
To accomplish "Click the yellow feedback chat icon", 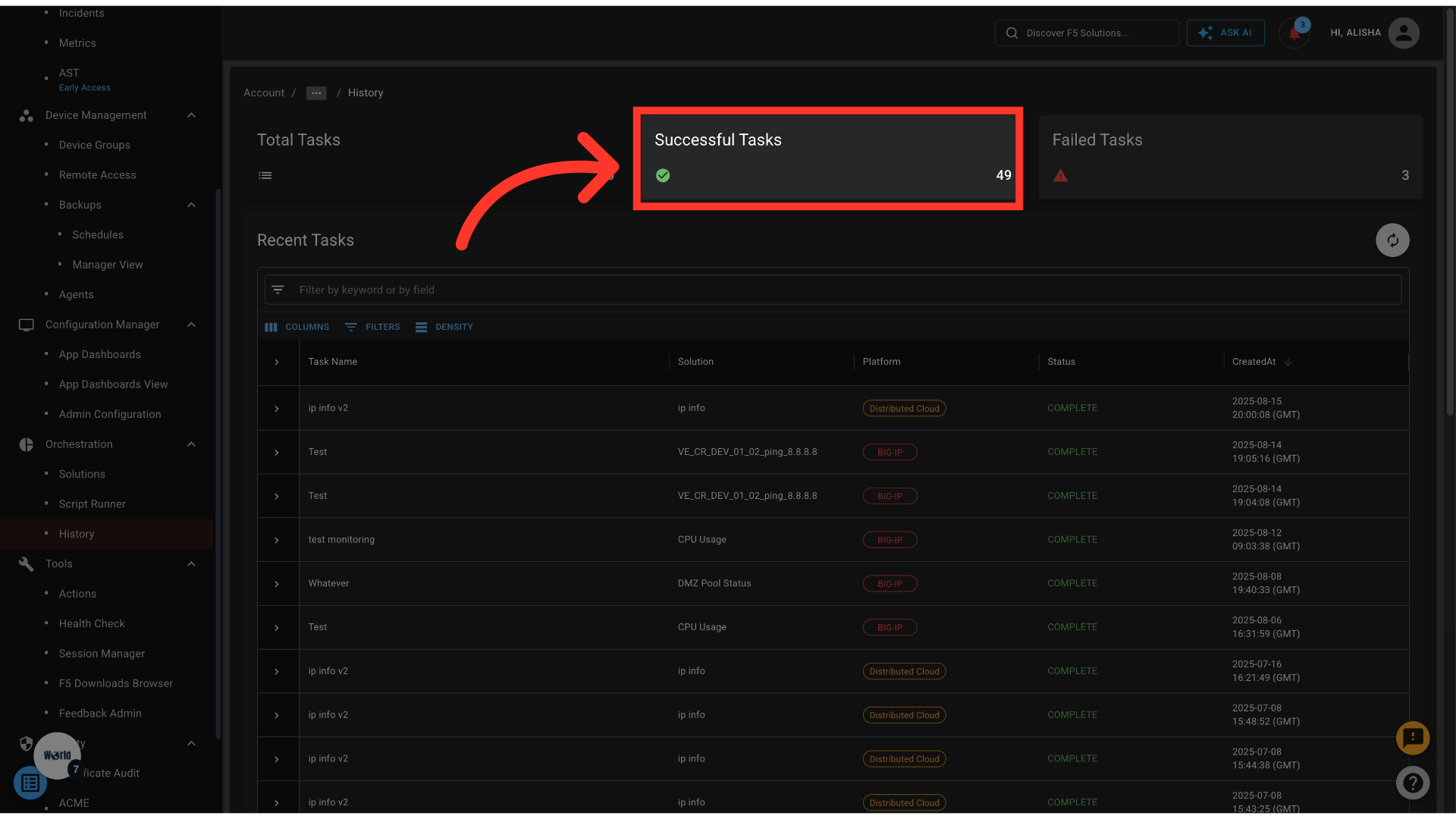I will 1412,738.
